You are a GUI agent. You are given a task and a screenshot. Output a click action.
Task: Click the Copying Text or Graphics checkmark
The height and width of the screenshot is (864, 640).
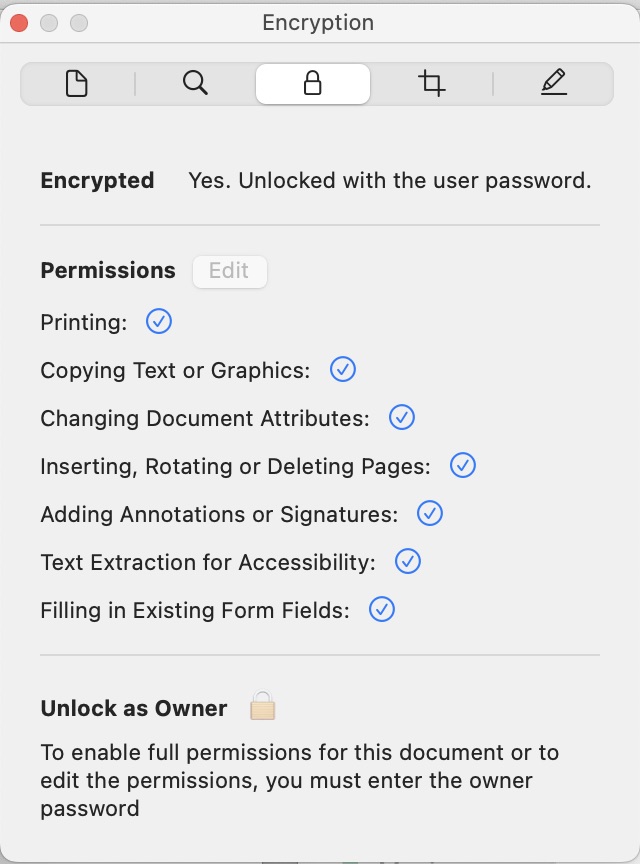click(343, 369)
